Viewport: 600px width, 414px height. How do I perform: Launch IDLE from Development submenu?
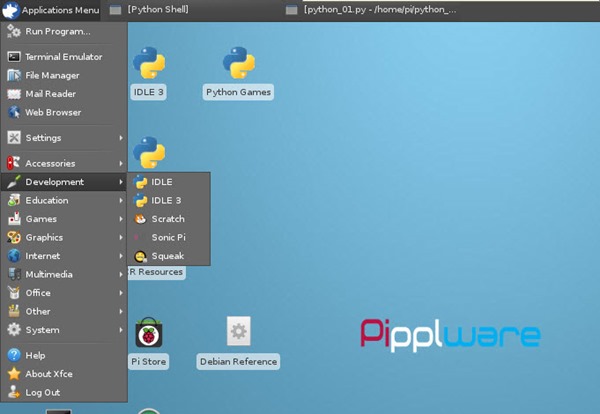tap(169, 182)
